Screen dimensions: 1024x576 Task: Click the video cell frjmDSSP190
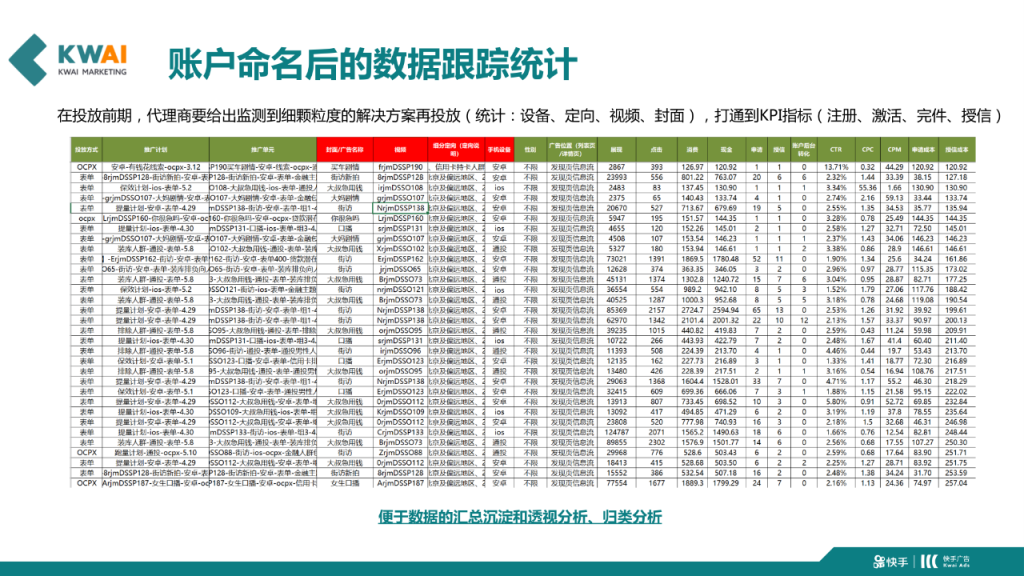[x=400, y=167]
